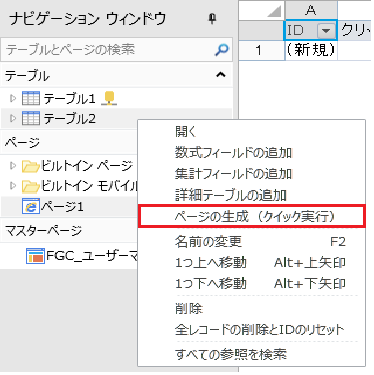Click the ビルトイン ページ folder icon
Viewport: 374px width, 375px height.
pyautogui.click(x=31, y=166)
